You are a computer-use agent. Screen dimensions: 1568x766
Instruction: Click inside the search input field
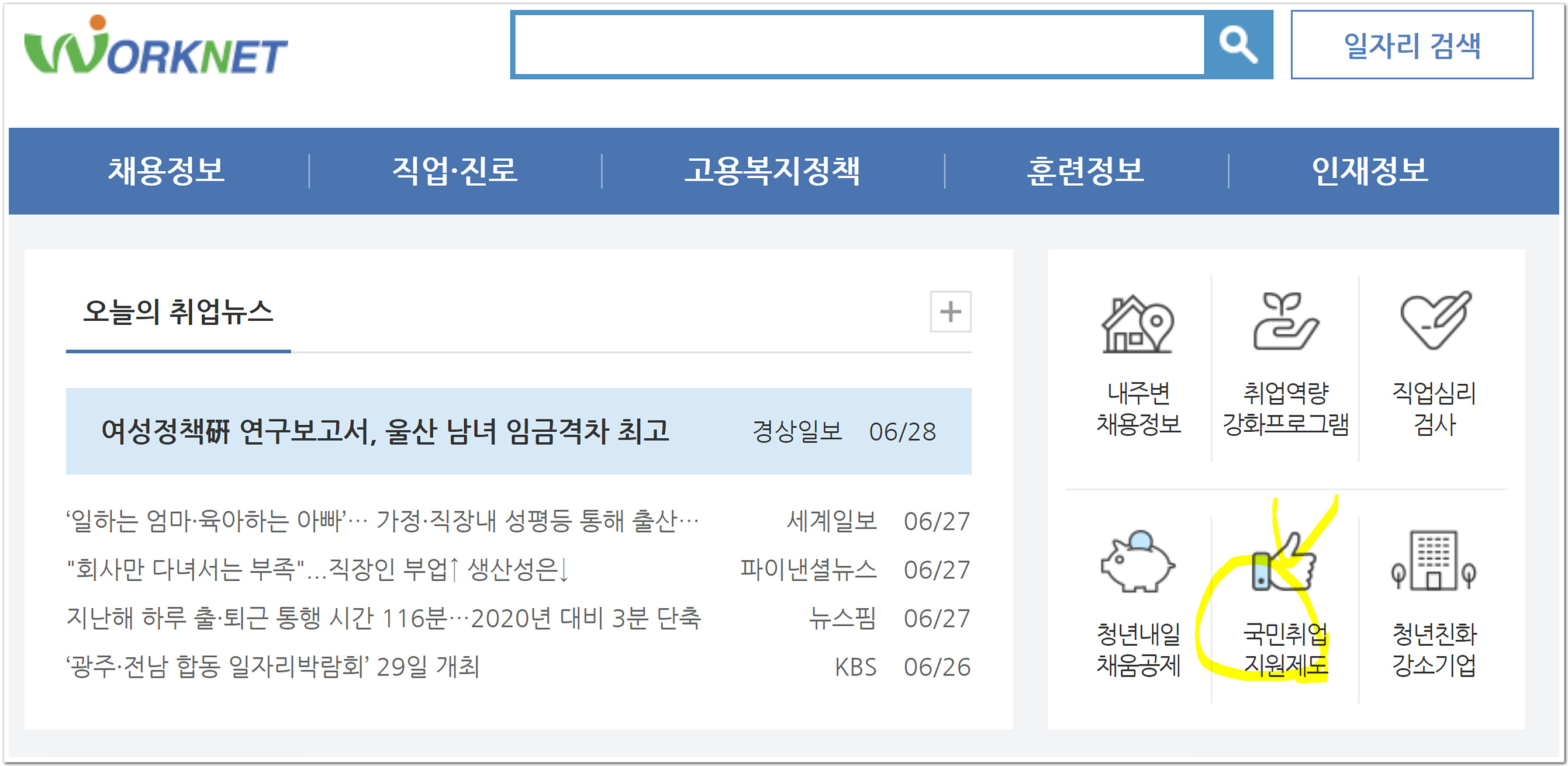tap(852, 44)
